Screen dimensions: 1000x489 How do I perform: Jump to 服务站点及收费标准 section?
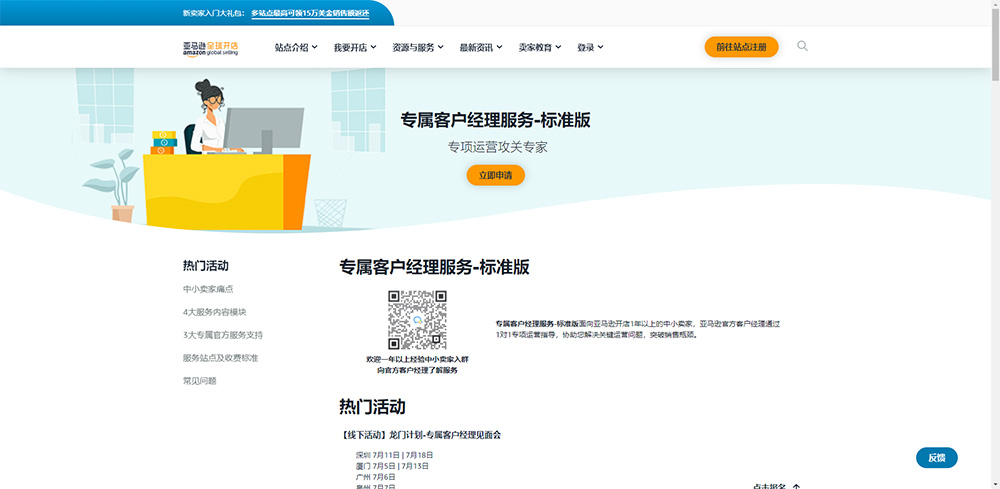(x=221, y=358)
